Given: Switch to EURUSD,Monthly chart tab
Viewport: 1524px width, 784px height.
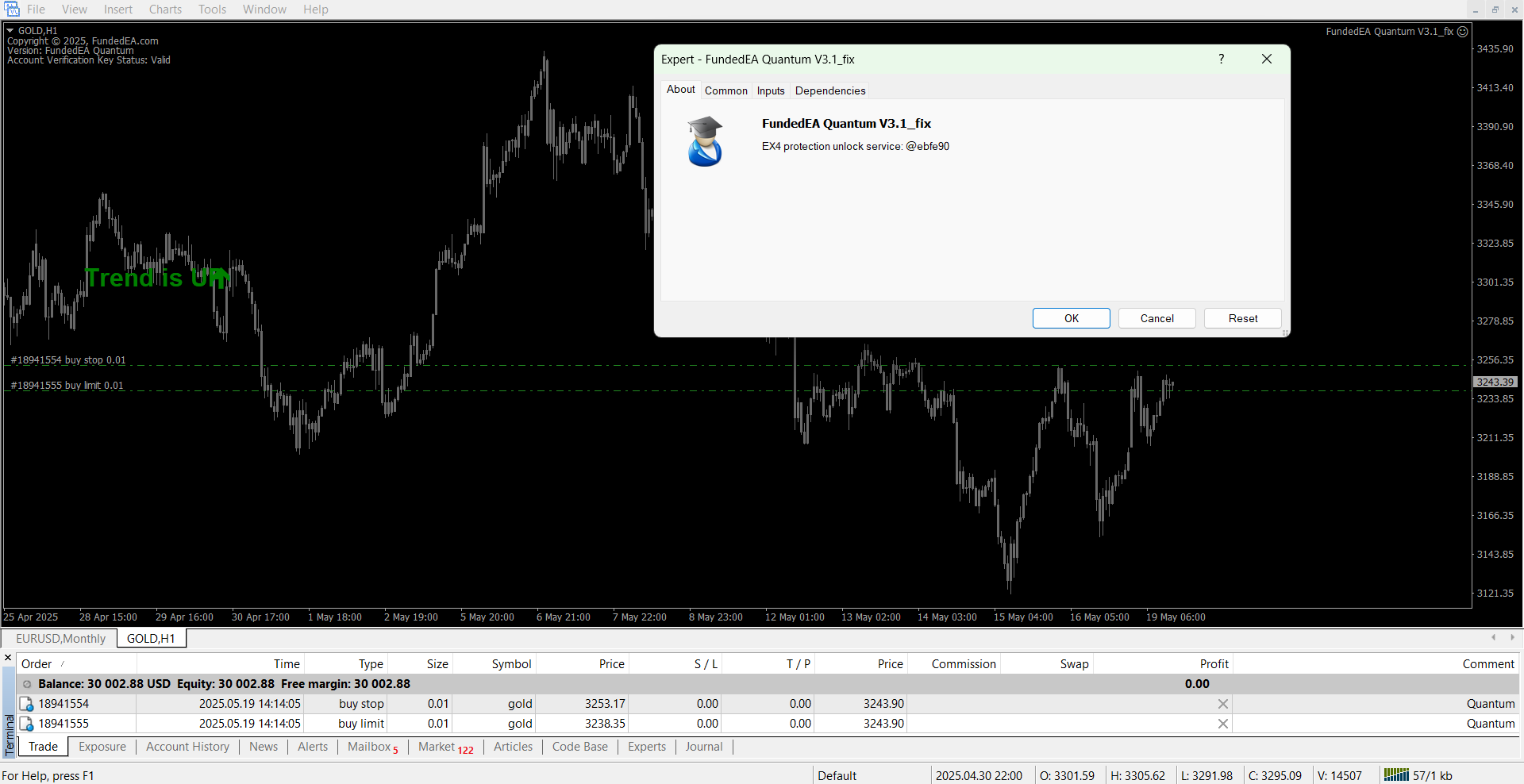Looking at the screenshot, I should point(60,639).
